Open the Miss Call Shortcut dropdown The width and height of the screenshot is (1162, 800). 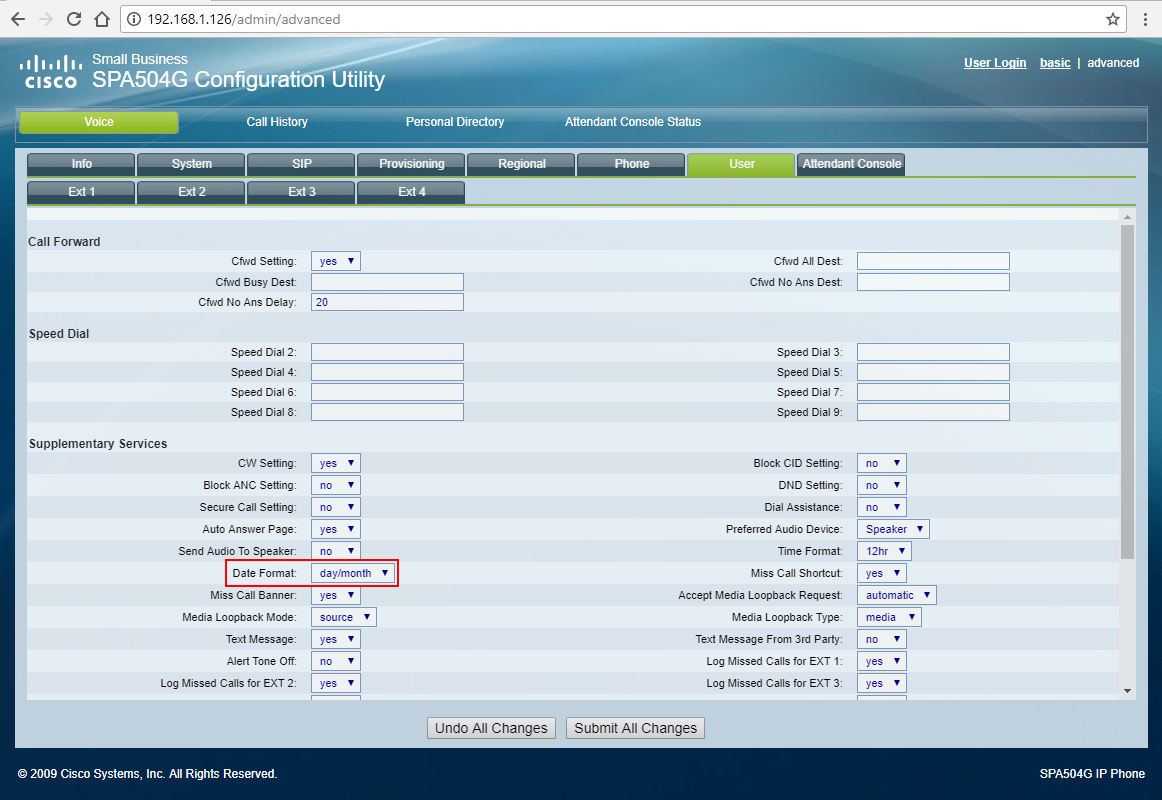point(882,573)
